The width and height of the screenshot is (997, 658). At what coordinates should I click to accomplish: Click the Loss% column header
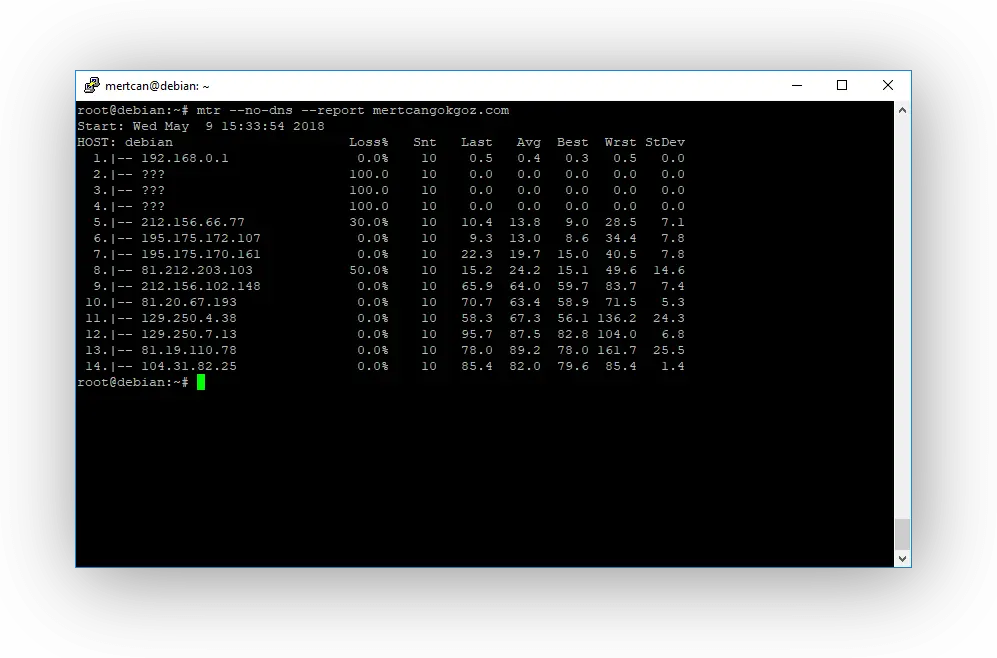click(368, 142)
